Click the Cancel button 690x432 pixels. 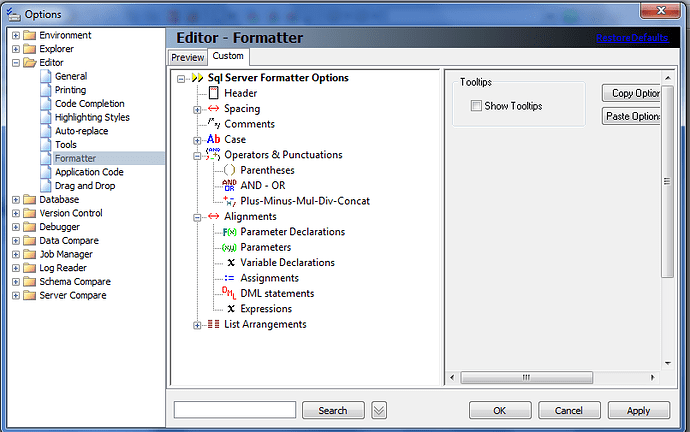(569, 410)
